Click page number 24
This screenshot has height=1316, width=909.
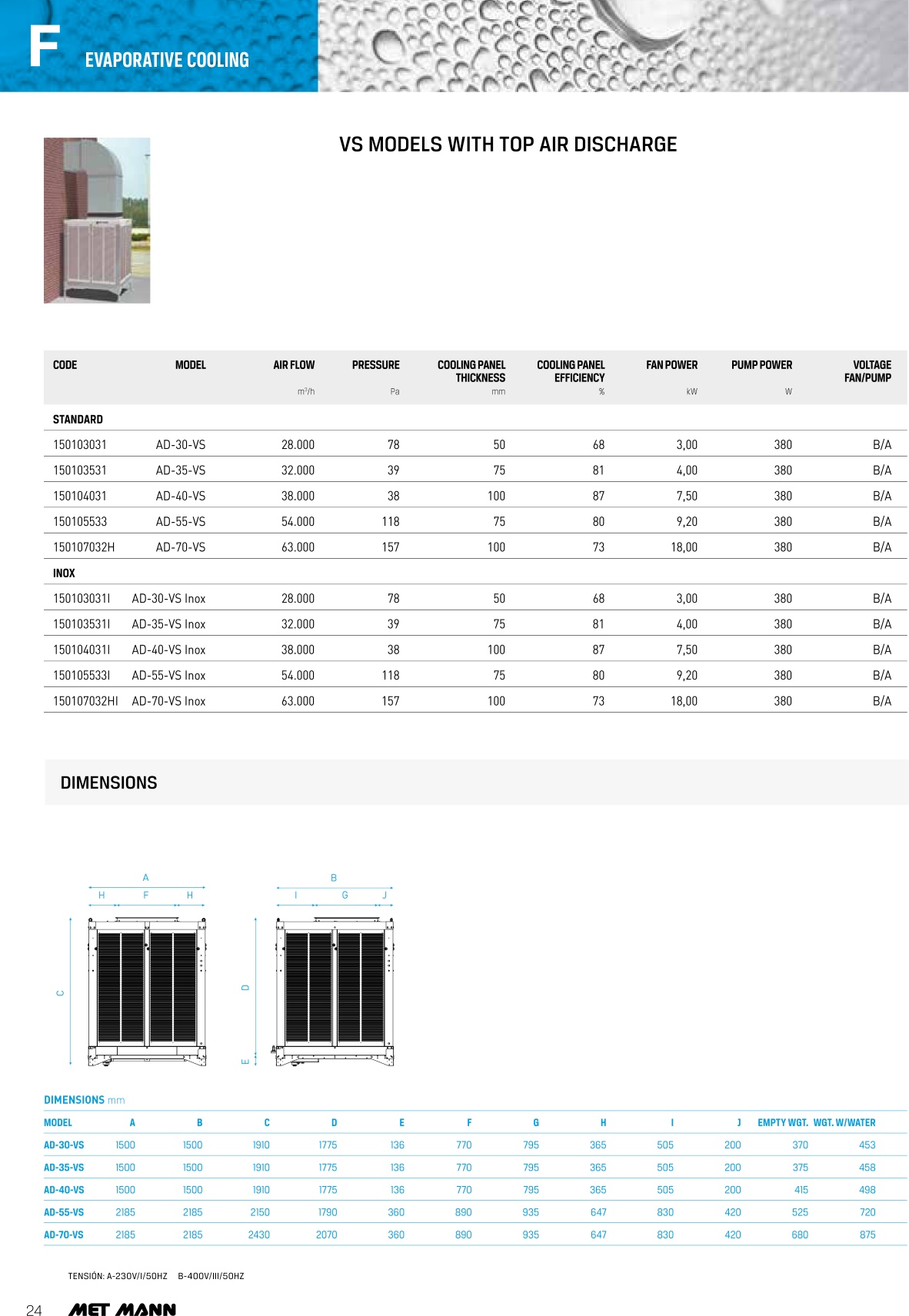[34, 1311]
